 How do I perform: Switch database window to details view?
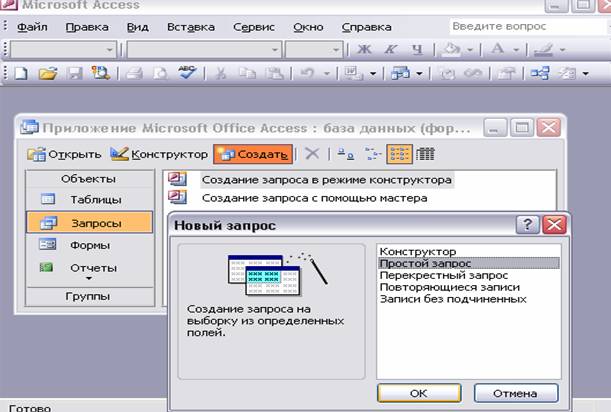pos(425,154)
